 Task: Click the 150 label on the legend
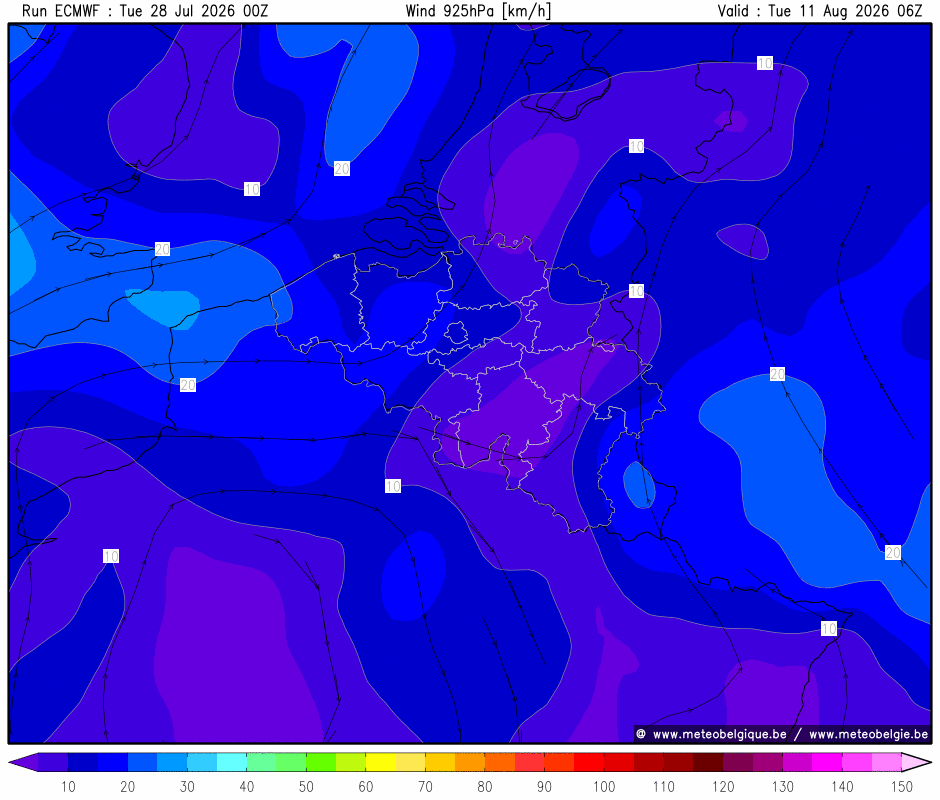902,786
